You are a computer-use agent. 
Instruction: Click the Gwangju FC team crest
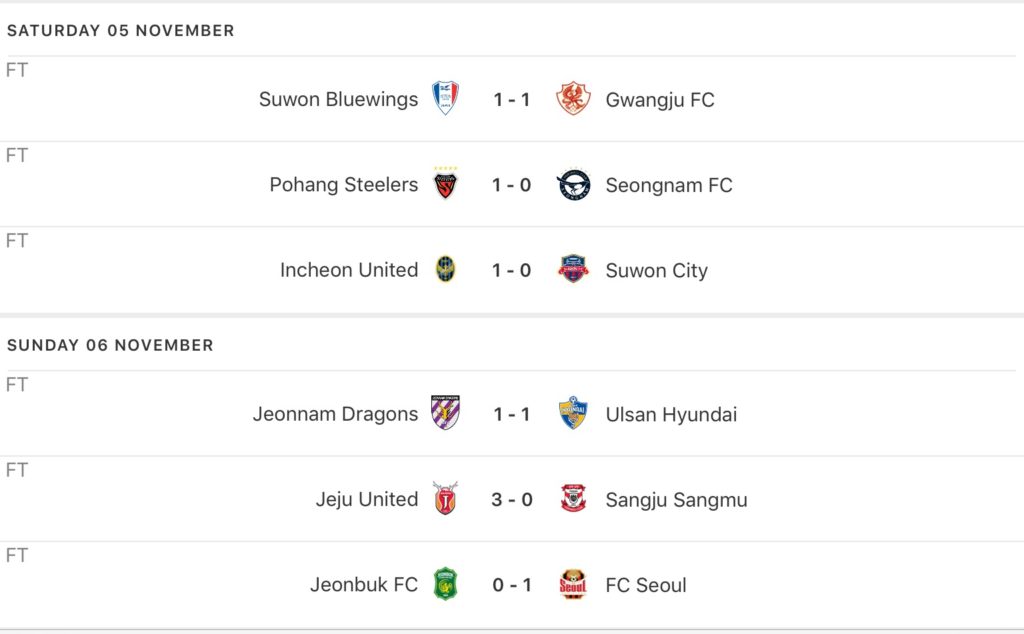click(x=573, y=99)
